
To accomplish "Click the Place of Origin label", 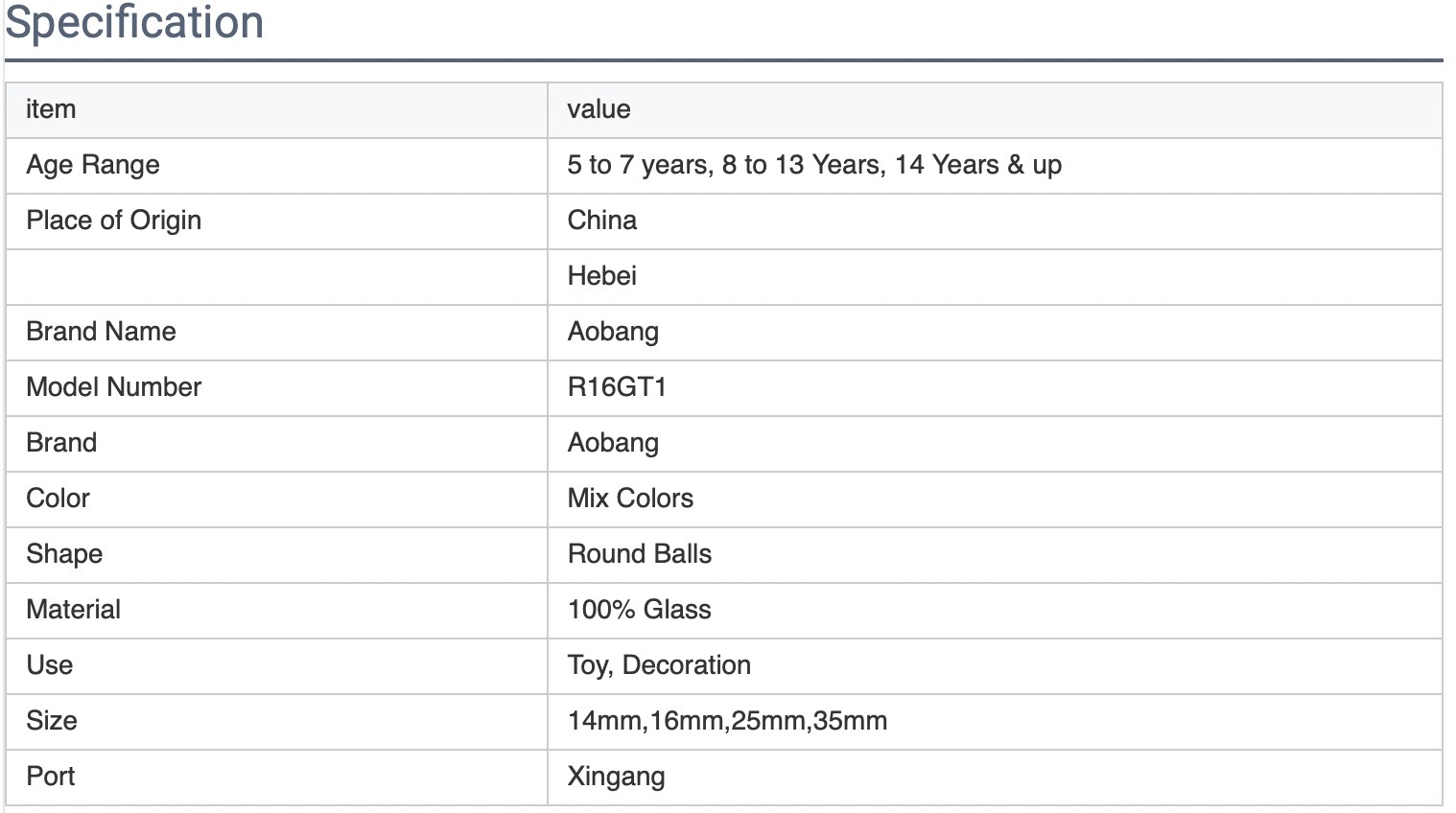I will [113, 221].
